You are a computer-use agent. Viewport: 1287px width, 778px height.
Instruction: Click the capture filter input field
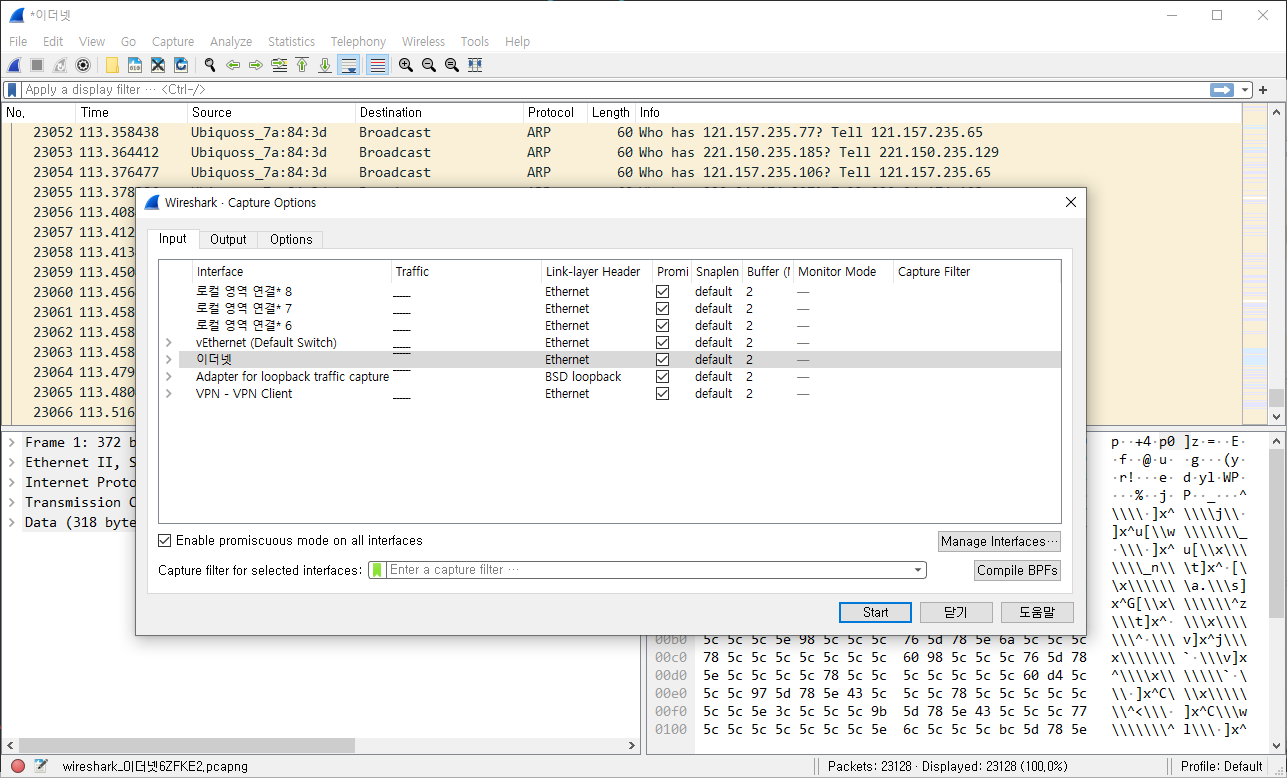point(648,570)
